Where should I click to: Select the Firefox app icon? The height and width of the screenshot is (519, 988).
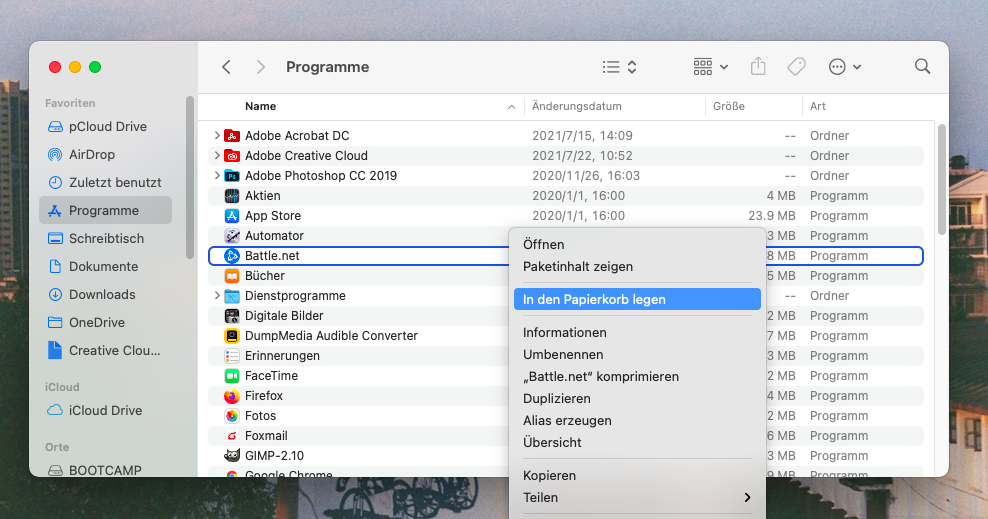(232, 396)
